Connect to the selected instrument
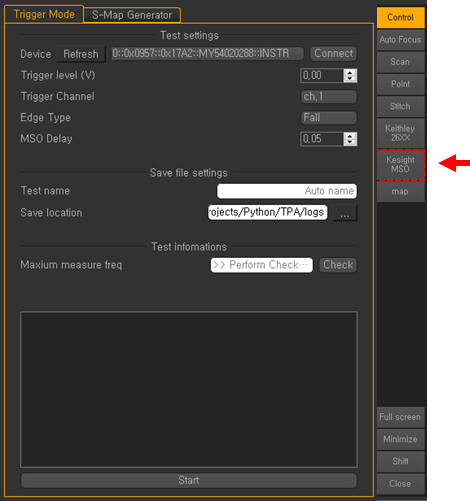The image size is (470, 501). pos(333,53)
